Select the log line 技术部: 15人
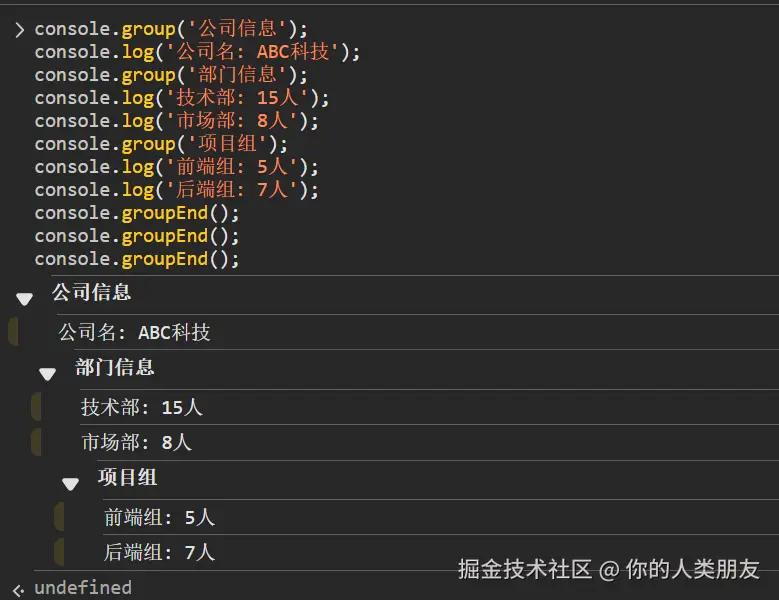The width and height of the screenshot is (779, 600). point(142,407)
